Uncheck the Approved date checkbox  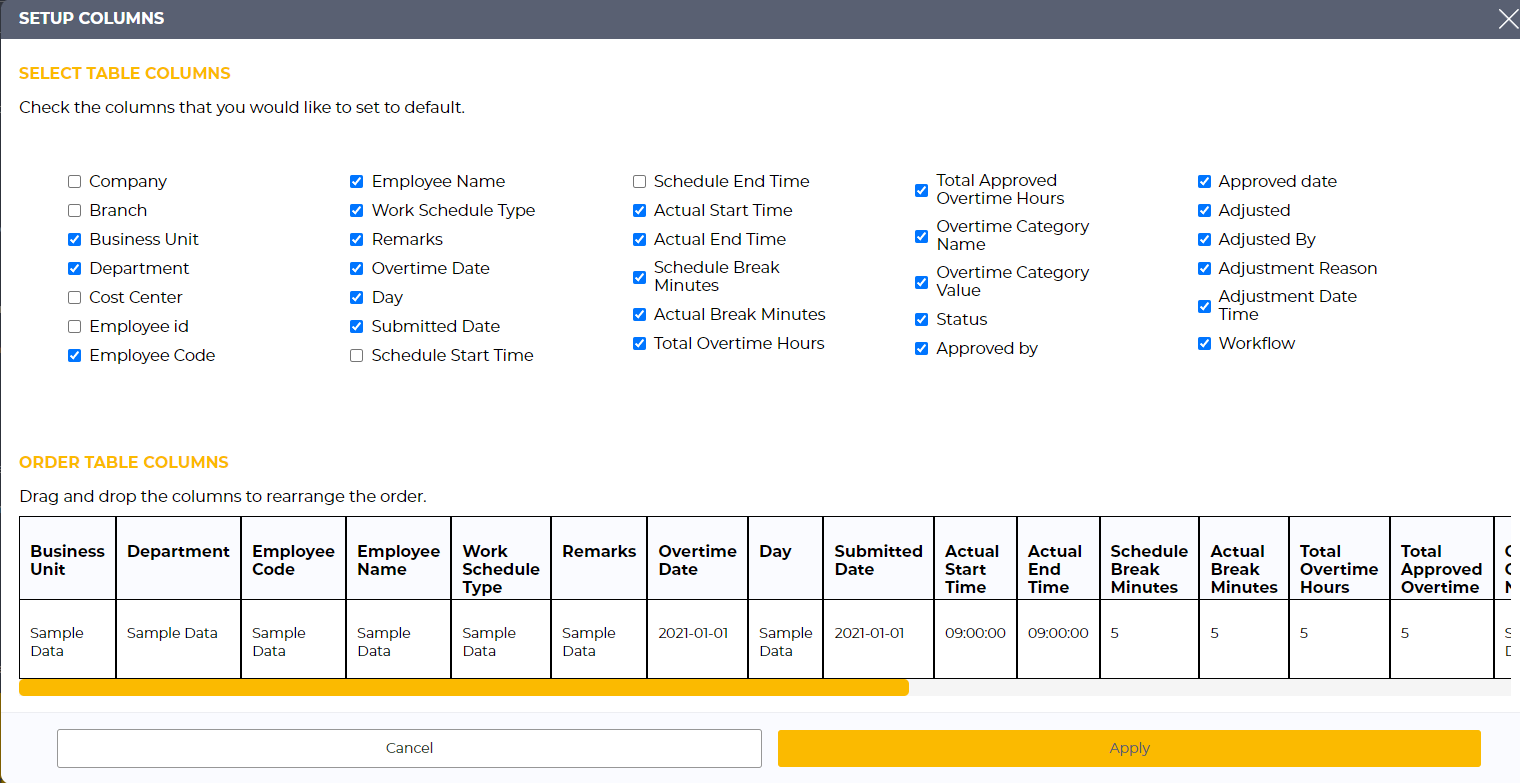click(1205, 182)
